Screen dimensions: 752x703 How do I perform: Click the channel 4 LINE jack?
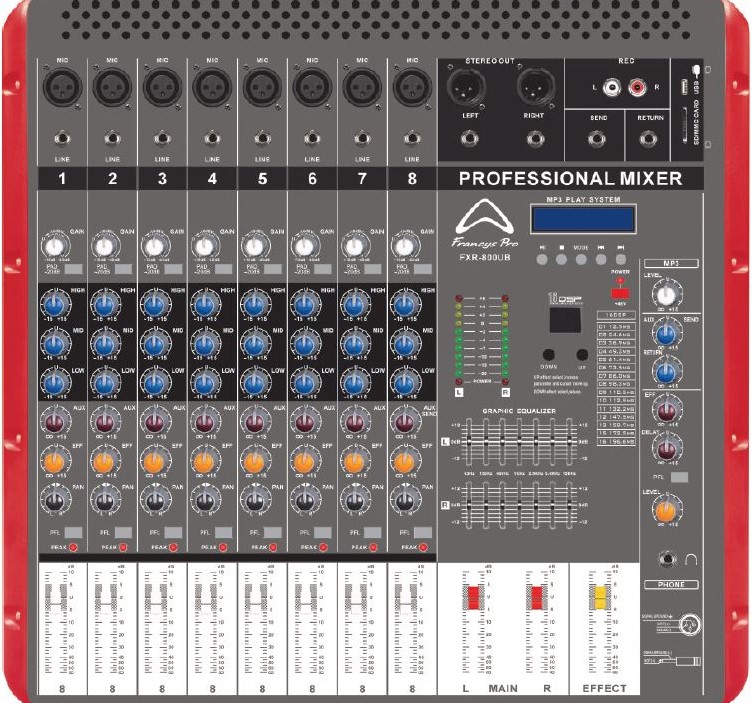[x=212, y=139]
